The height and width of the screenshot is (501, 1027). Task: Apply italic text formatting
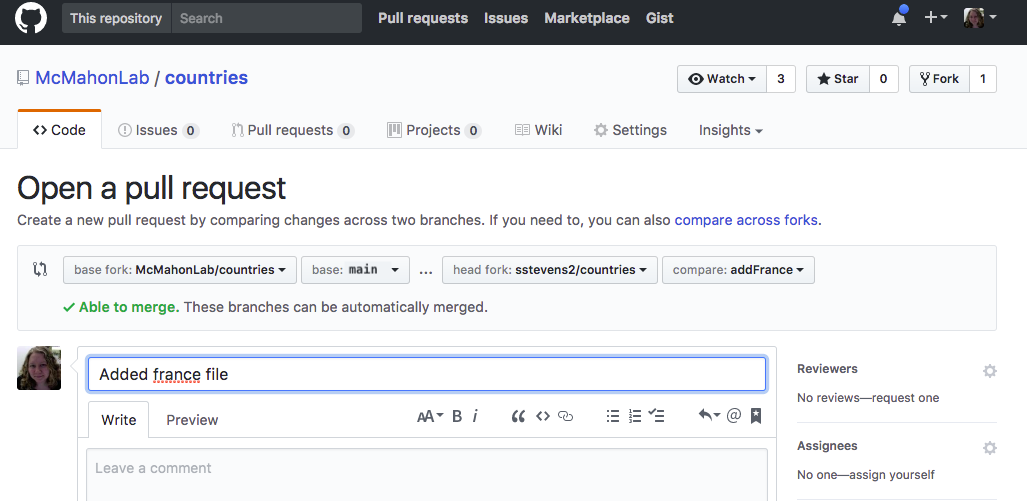click(476, 416)
